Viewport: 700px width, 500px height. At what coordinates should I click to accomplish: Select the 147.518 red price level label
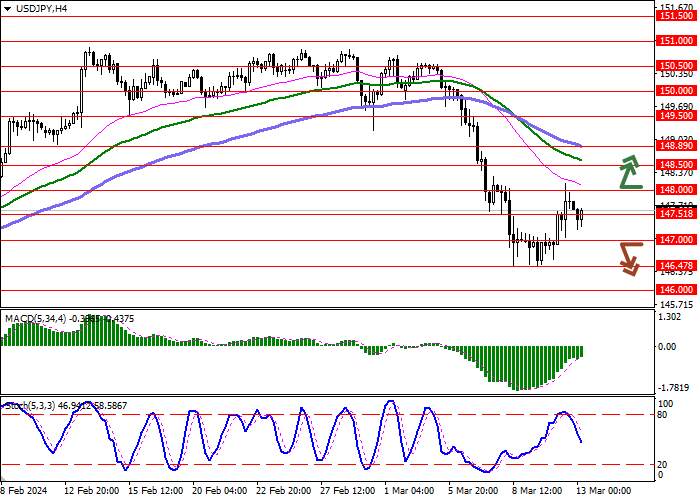tap(676, 214)
